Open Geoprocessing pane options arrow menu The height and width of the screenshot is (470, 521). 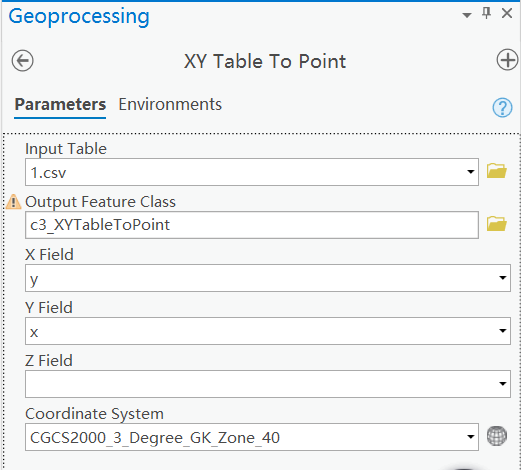click(x=467, y=15)
